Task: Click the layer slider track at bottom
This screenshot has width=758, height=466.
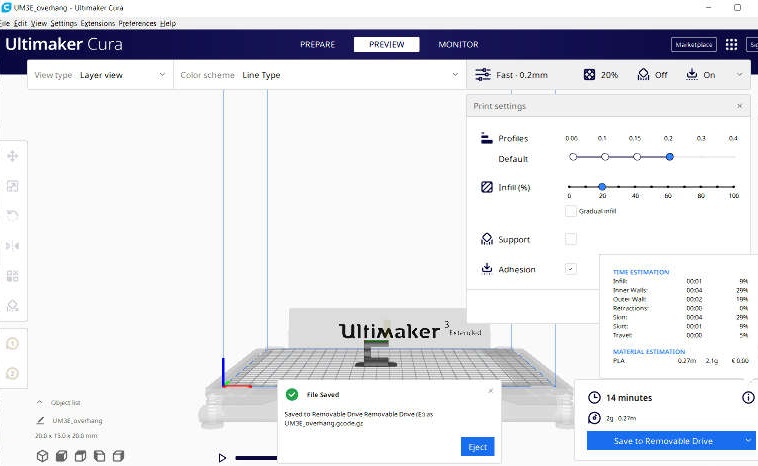Action: pyautogui.click(x=256, y=458)
